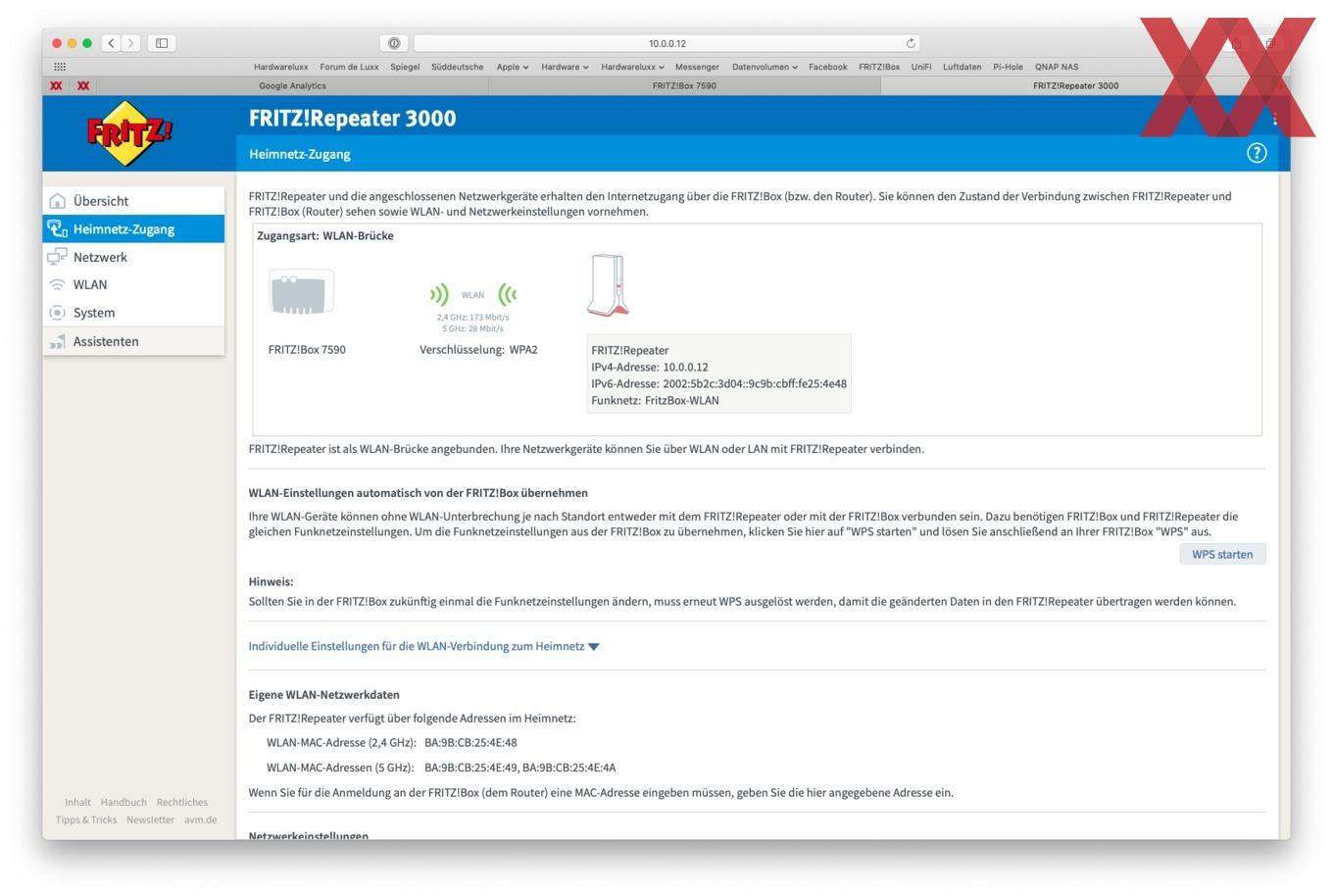This screenshot has width=1333, height=896.
Task: Open help via the question mark icon
Action: pyautogui.click(x=1257, y=153)
